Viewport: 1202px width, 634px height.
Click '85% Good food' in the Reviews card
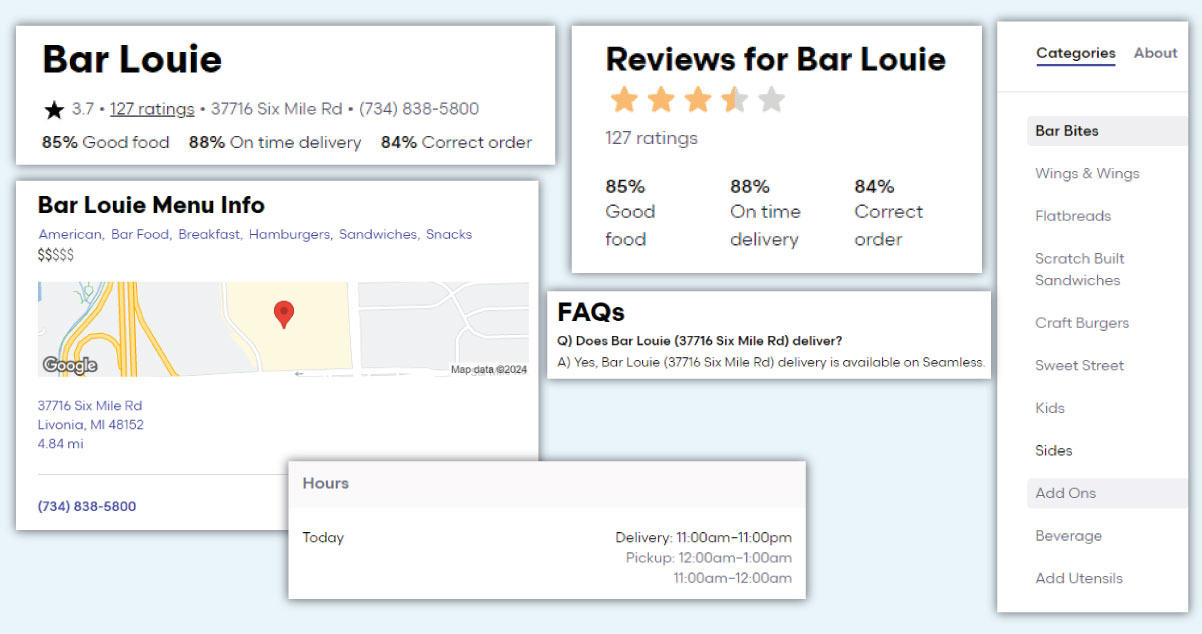coord(631,212)
